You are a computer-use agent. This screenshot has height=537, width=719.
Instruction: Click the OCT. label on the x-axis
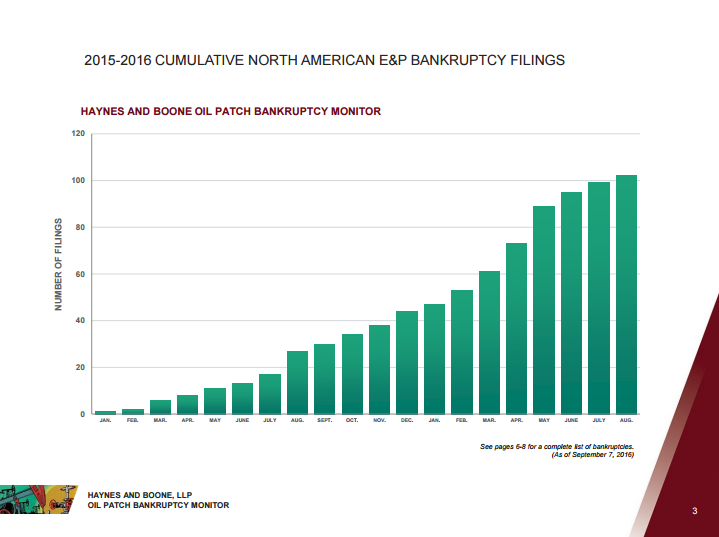352,421
